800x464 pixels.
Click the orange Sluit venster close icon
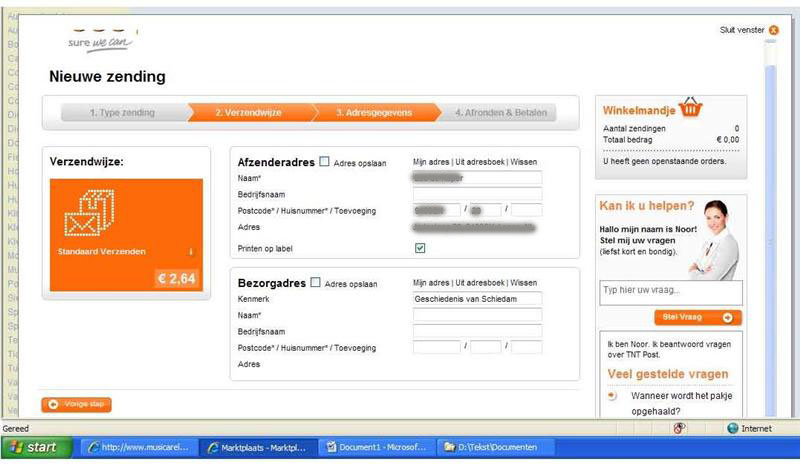click(773, 31)
